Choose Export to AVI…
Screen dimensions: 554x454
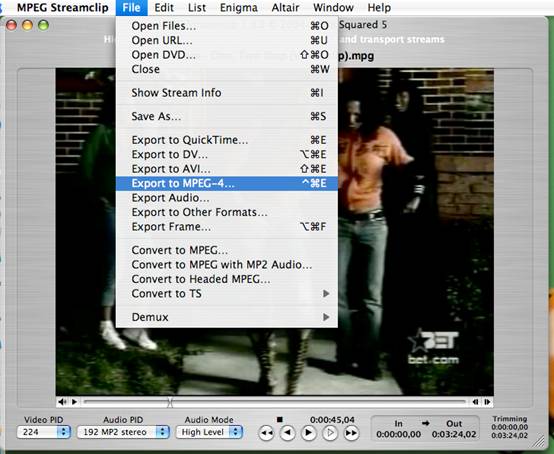tap(226, 169)
